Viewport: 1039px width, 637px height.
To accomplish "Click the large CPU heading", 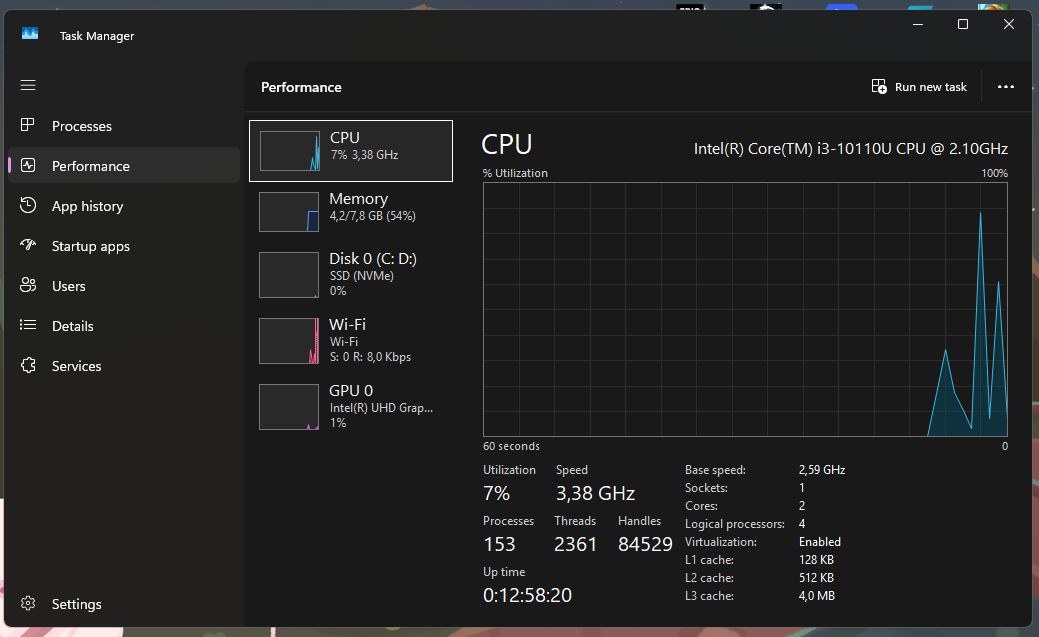I will (x=507, y=145).
